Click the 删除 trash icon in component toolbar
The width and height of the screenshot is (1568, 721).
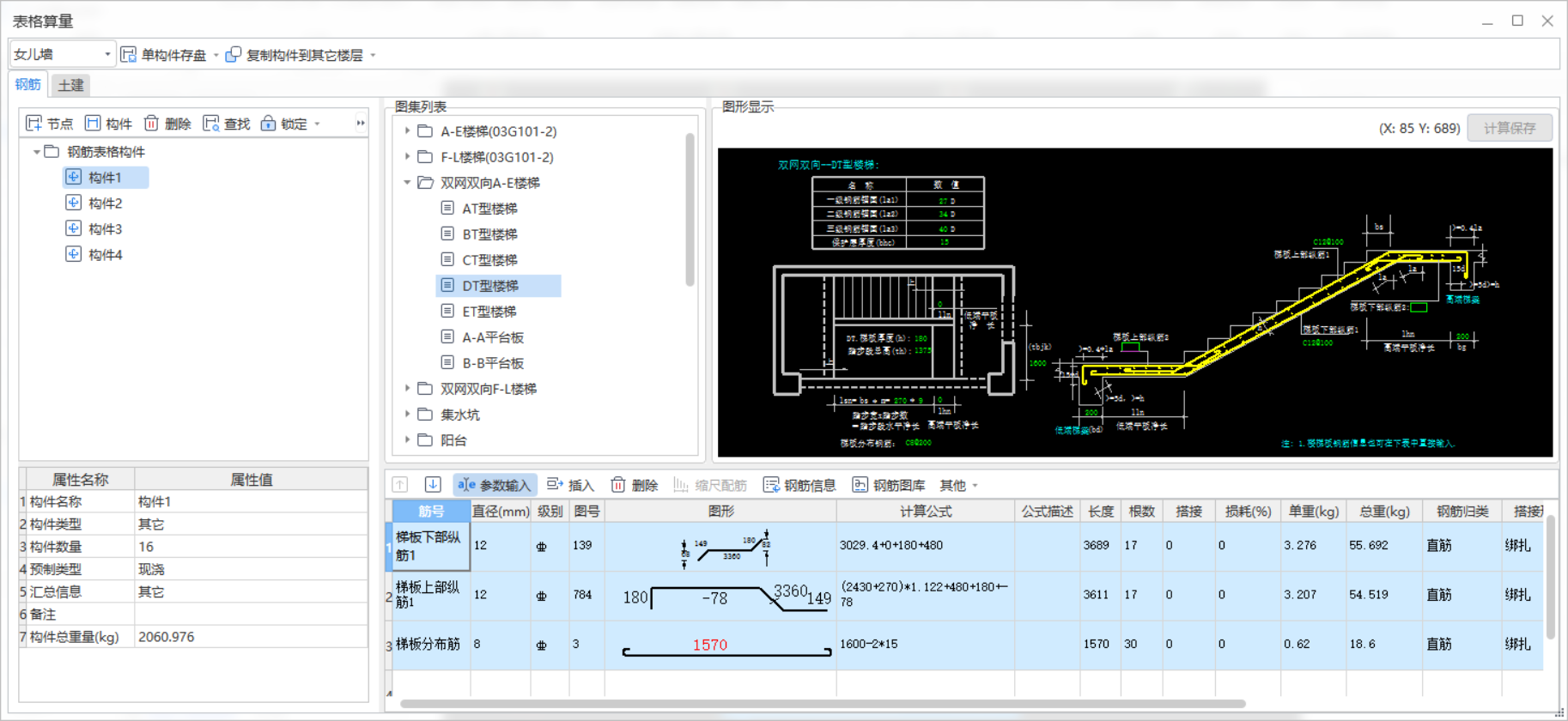tap(151, 124)
